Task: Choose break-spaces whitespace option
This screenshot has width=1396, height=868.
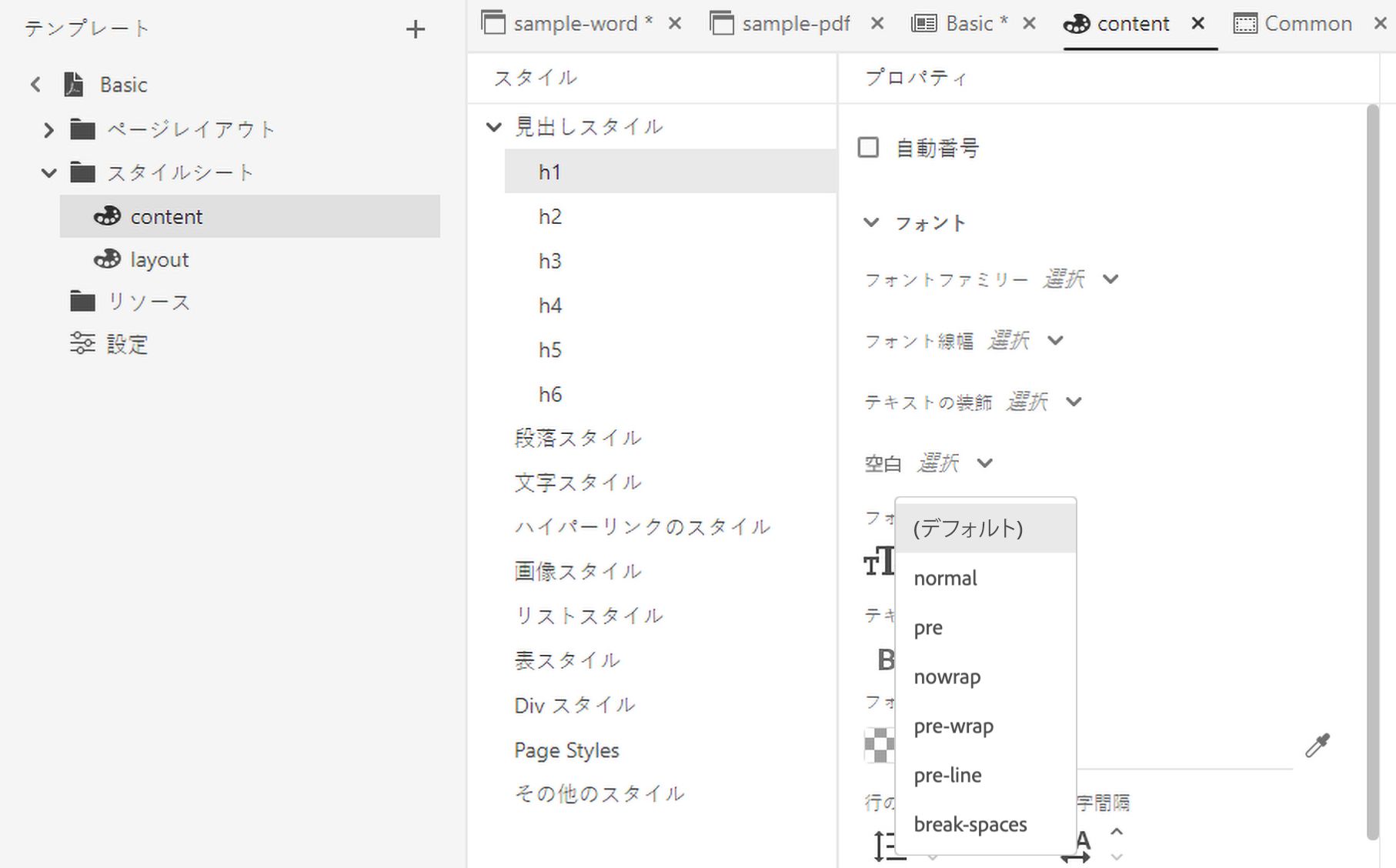Action: pos(986,824)
